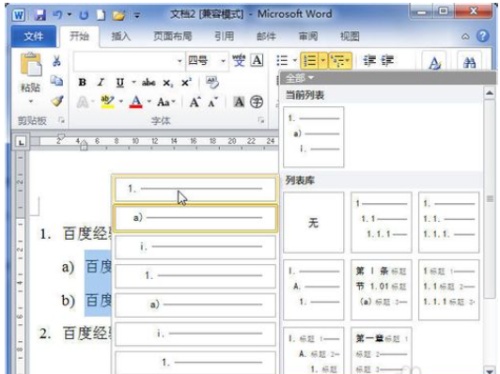The width and height of the screenshot is (500, 374).
Task: Open the highlight color dropdown arrow
Action: (x=121, y=102)
